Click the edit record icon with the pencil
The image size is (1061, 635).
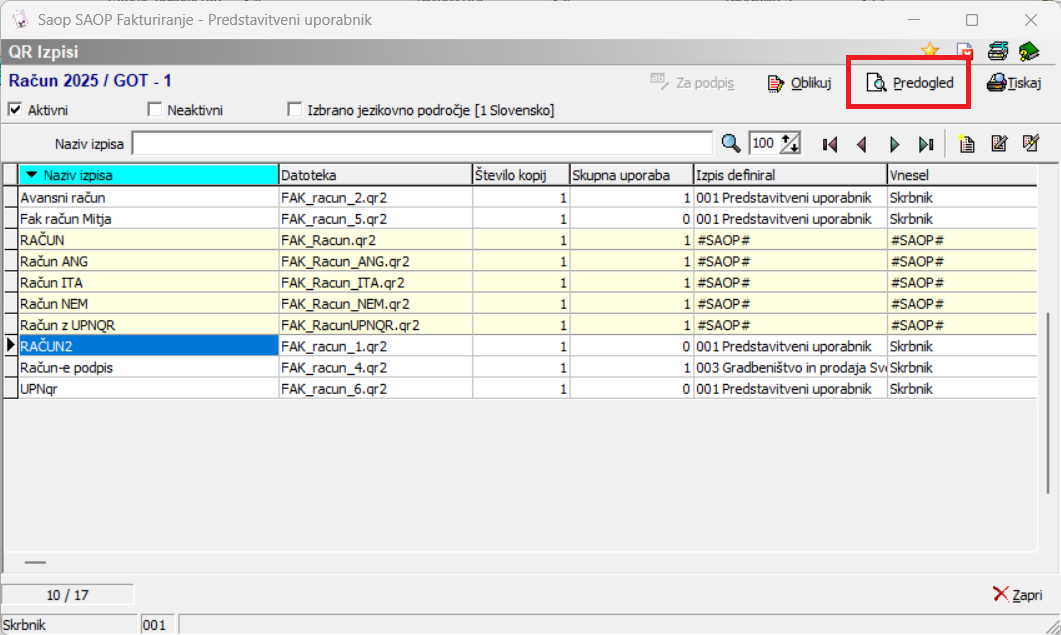(999, 144)
